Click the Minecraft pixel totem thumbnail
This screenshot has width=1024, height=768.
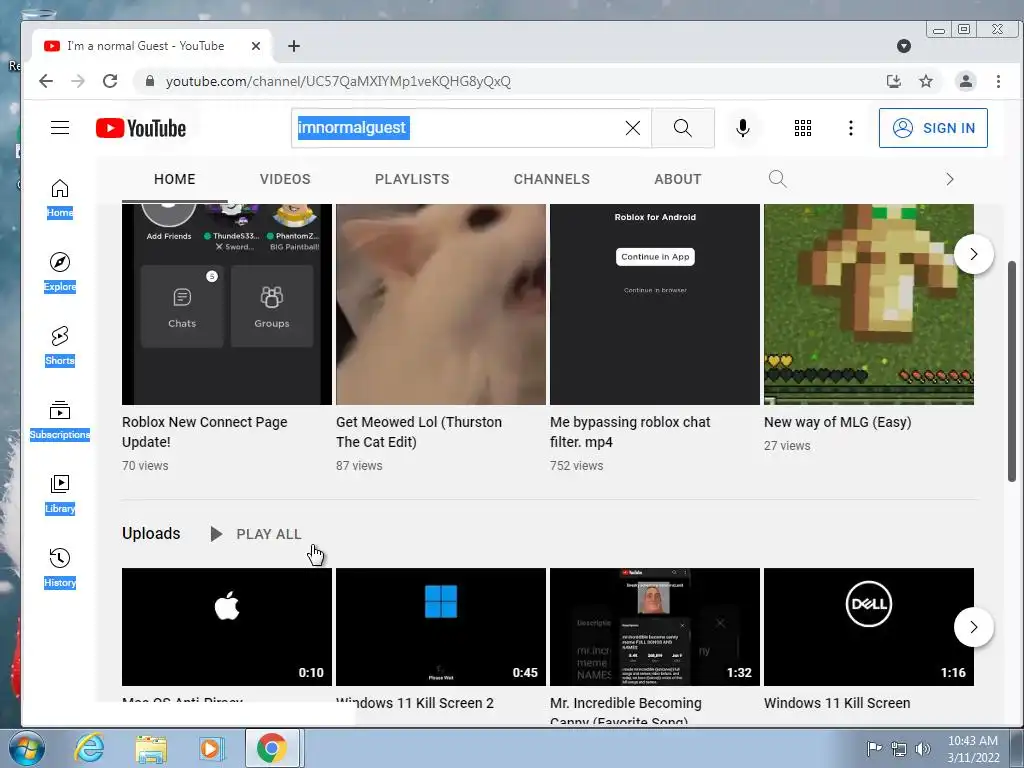[869, 304]
